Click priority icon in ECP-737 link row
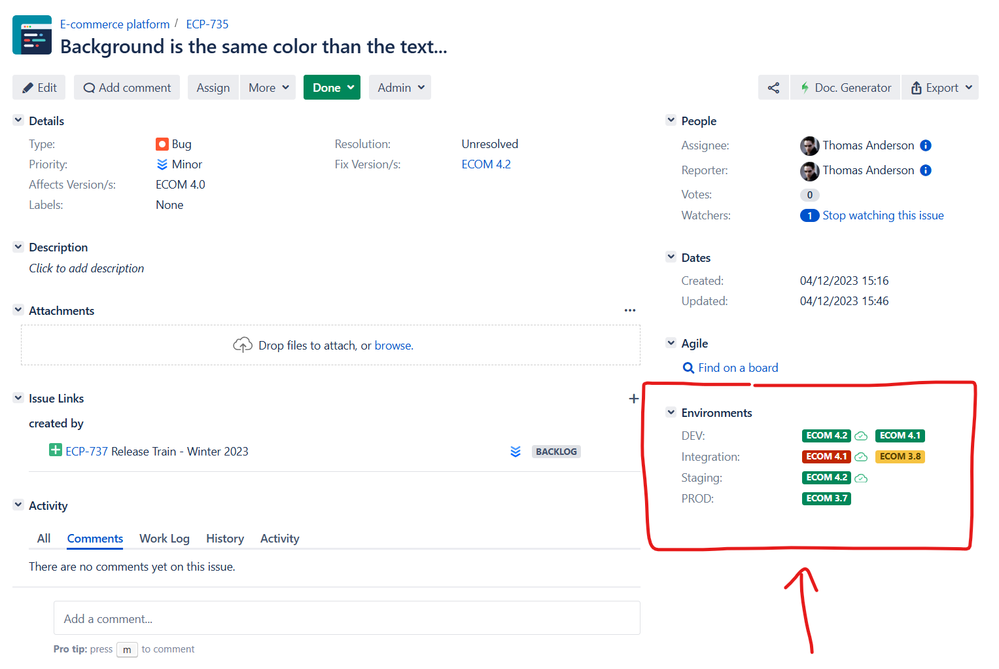999x669 pixels. coord(515,452)
